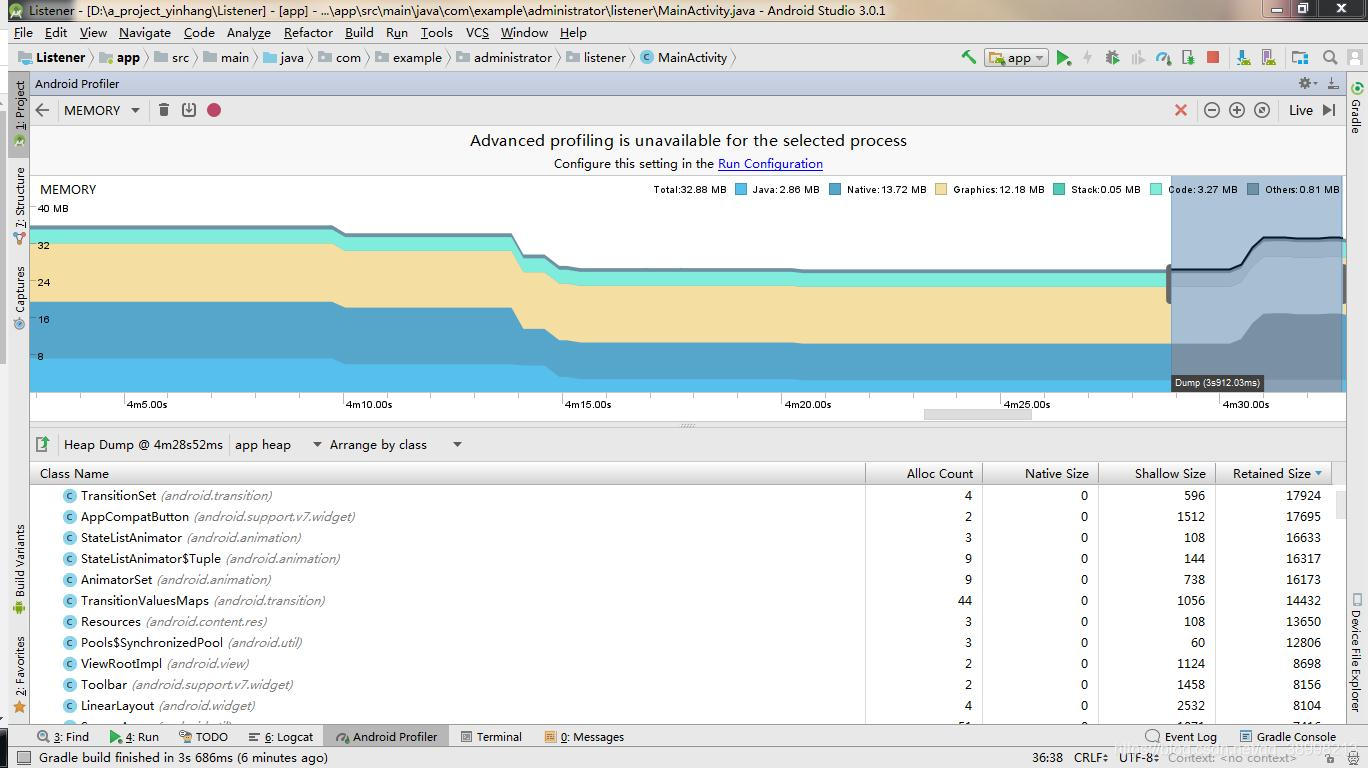This screenshot has height=768, width=1368.
Task: Run the app using the green Run arrow
Action: tap(1063, 57)
